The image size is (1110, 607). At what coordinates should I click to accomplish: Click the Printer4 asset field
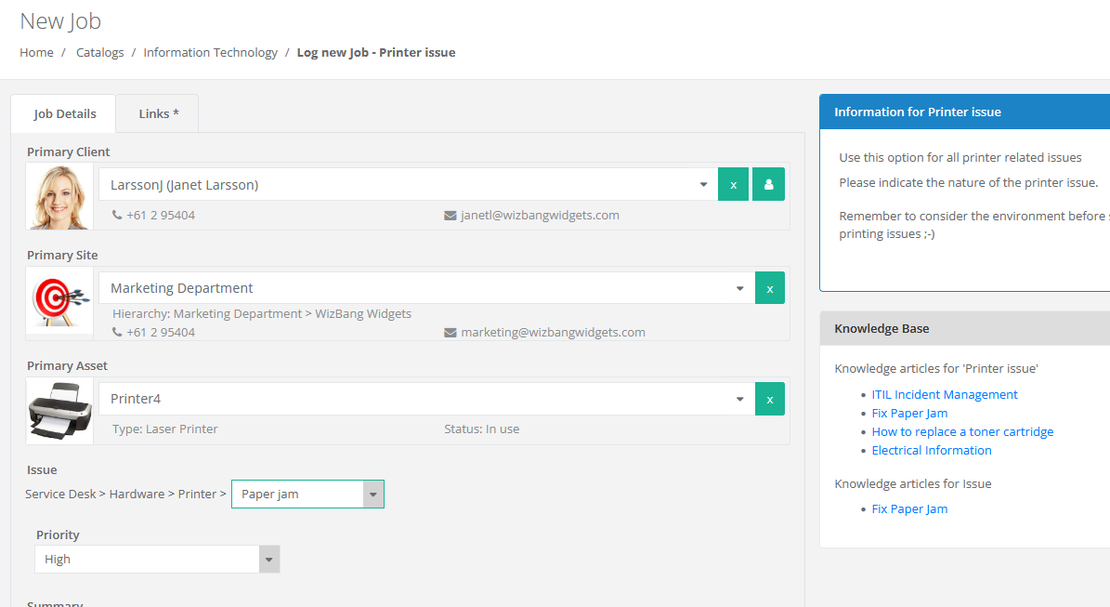[427, 399]
